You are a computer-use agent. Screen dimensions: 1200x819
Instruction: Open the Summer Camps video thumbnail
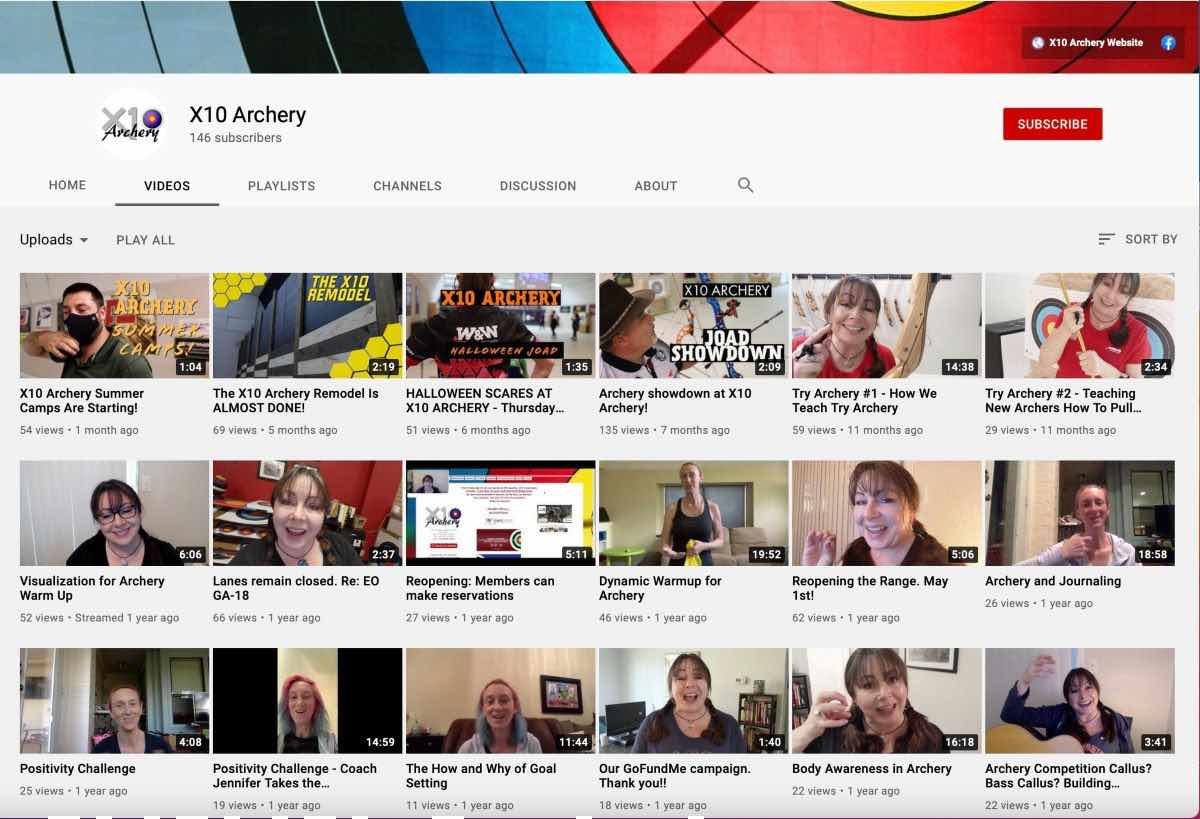(114, 325)
